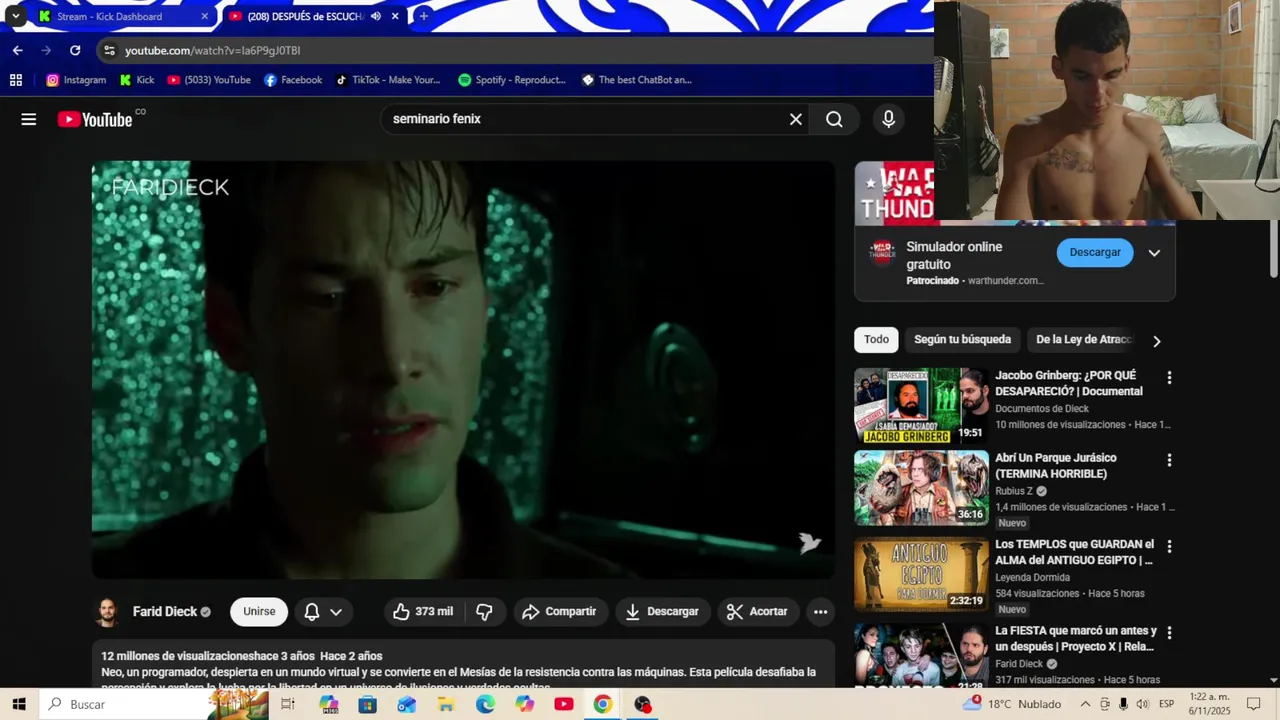The image size is (1280, 720).
Task: Click the ad's blue Descargar button
Action: pos(1095,252)
